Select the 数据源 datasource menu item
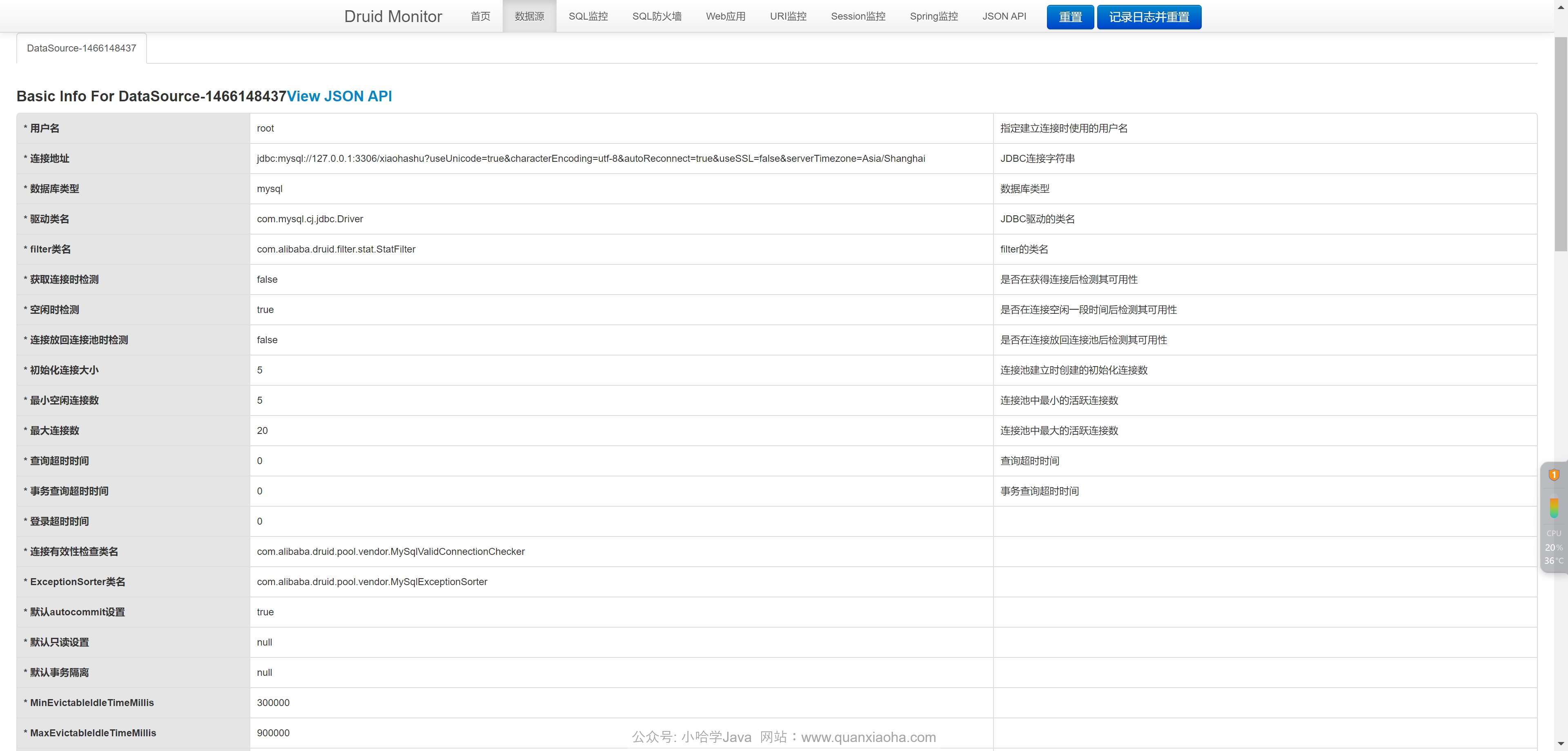Image resolution: width=1568 pixels, height=751 pixels. [x=529, y=16]
